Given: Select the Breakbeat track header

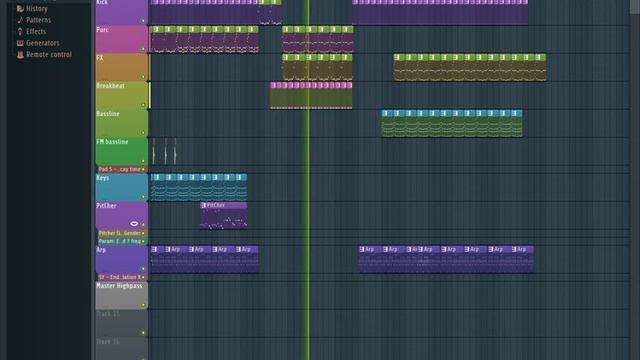Looking at the screenshot, I should pos(122,96).
